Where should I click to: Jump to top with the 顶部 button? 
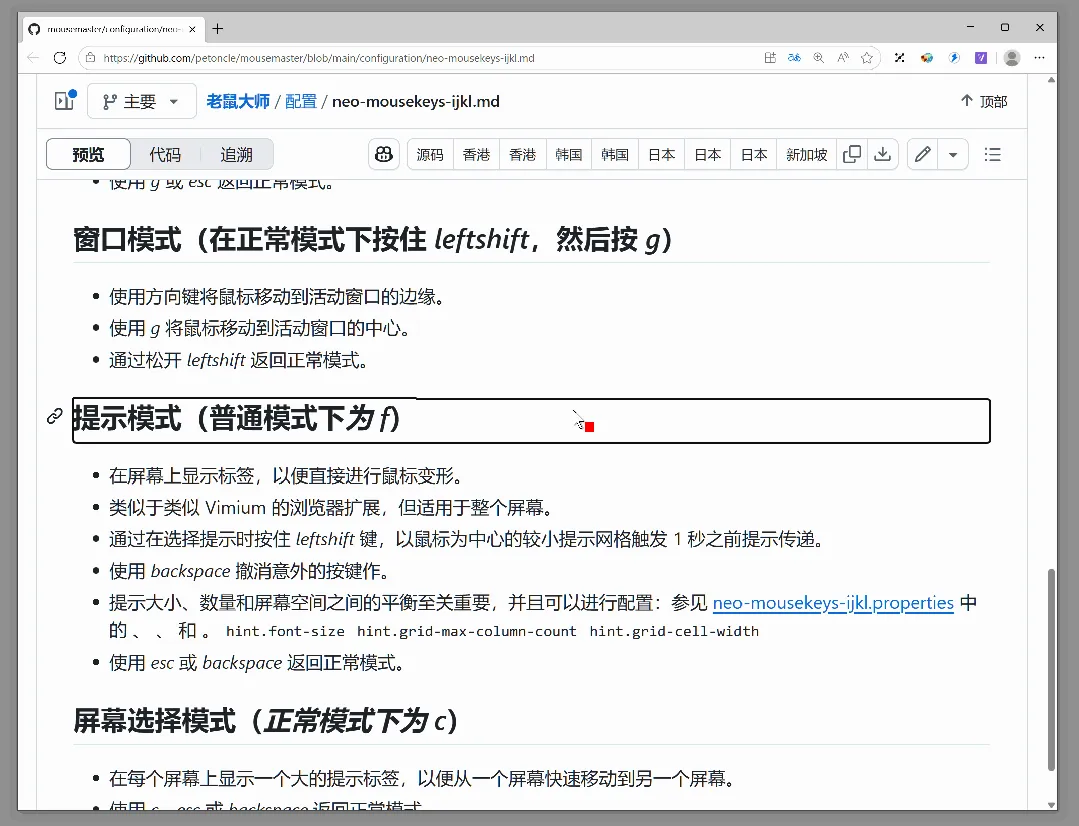click(x=984, y=101)
